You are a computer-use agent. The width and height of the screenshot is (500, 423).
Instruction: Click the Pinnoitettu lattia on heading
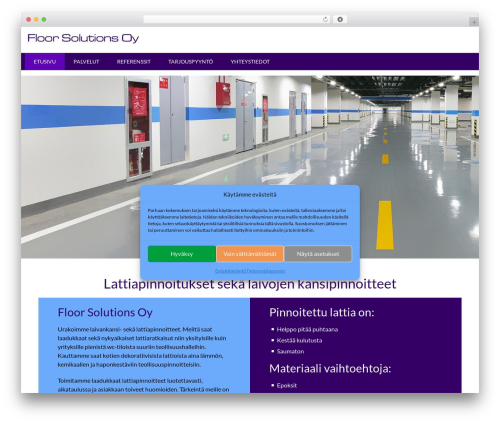pos(322,312)
